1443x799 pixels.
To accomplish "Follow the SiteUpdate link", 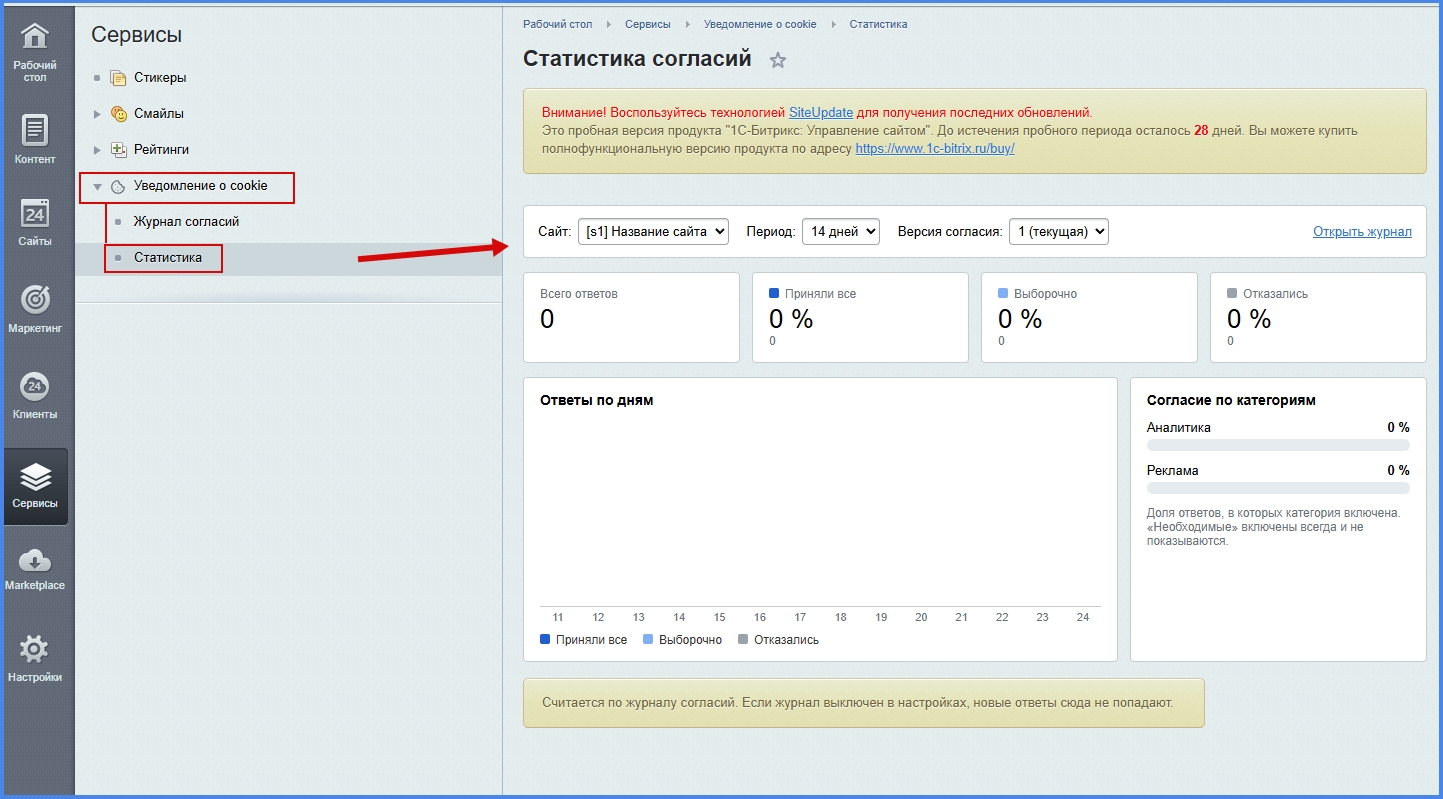I will pyautogui.click(x=821, y=113).
